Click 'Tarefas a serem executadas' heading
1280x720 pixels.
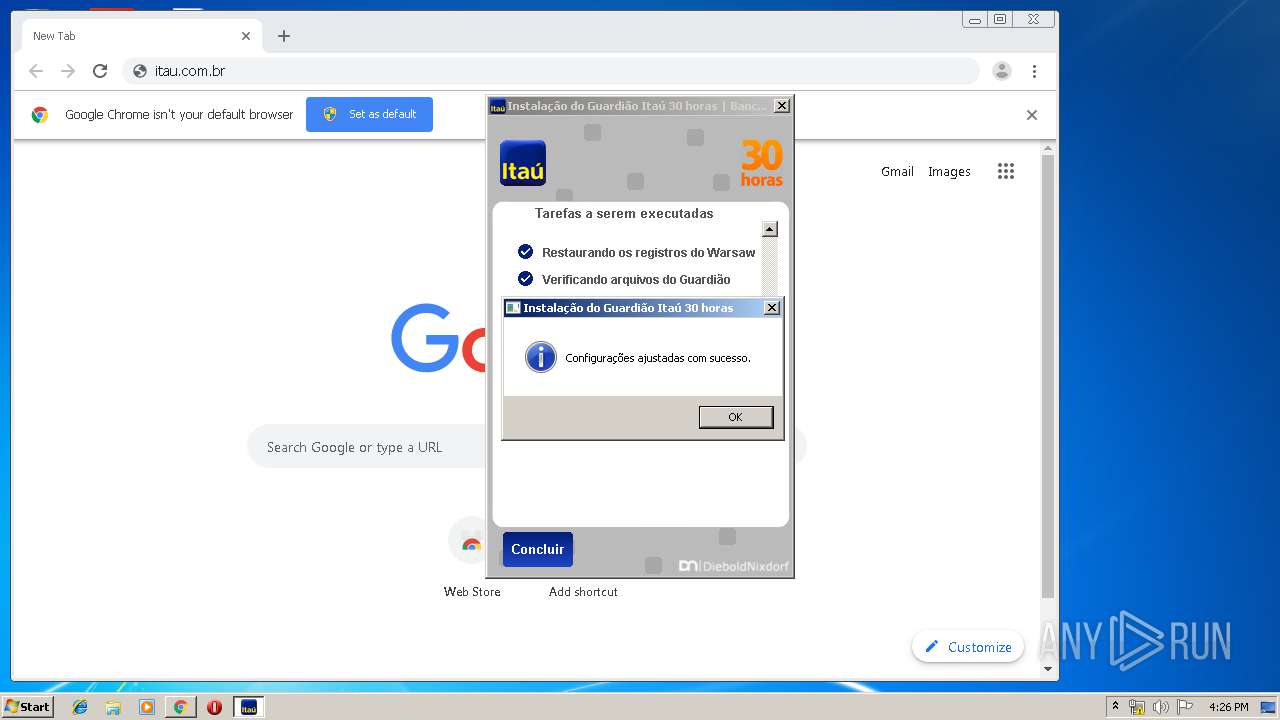tap(624, 213)
